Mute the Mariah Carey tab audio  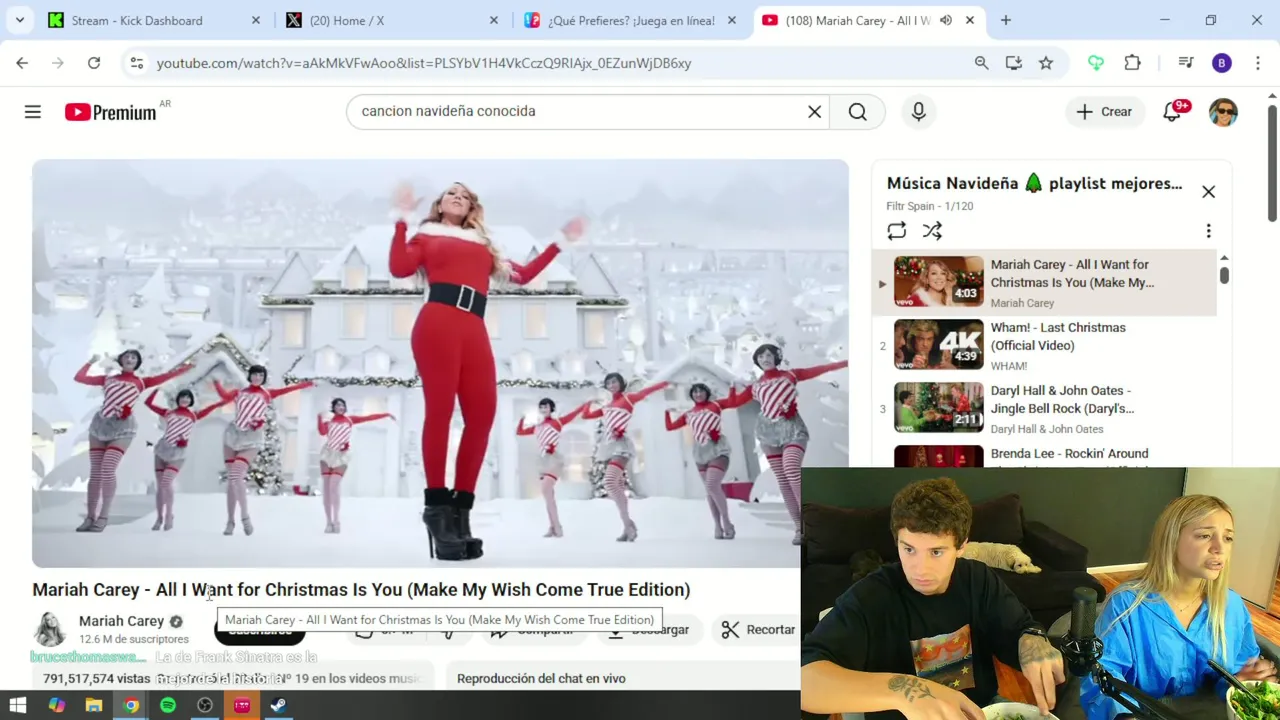(945, 20)
